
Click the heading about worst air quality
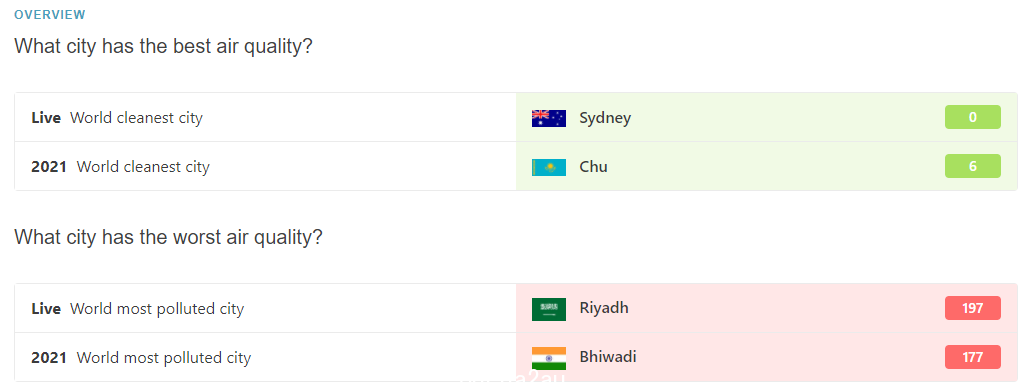pos(169,237)
